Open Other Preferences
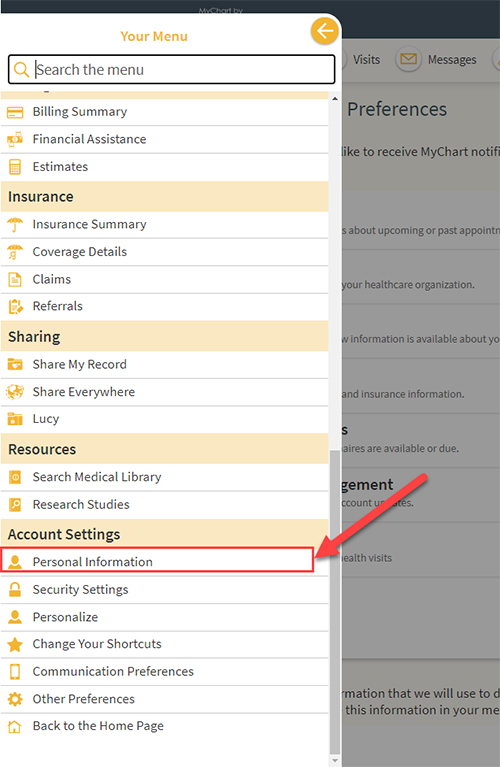The height and width of the screenshot is (767, 500). 164,699
